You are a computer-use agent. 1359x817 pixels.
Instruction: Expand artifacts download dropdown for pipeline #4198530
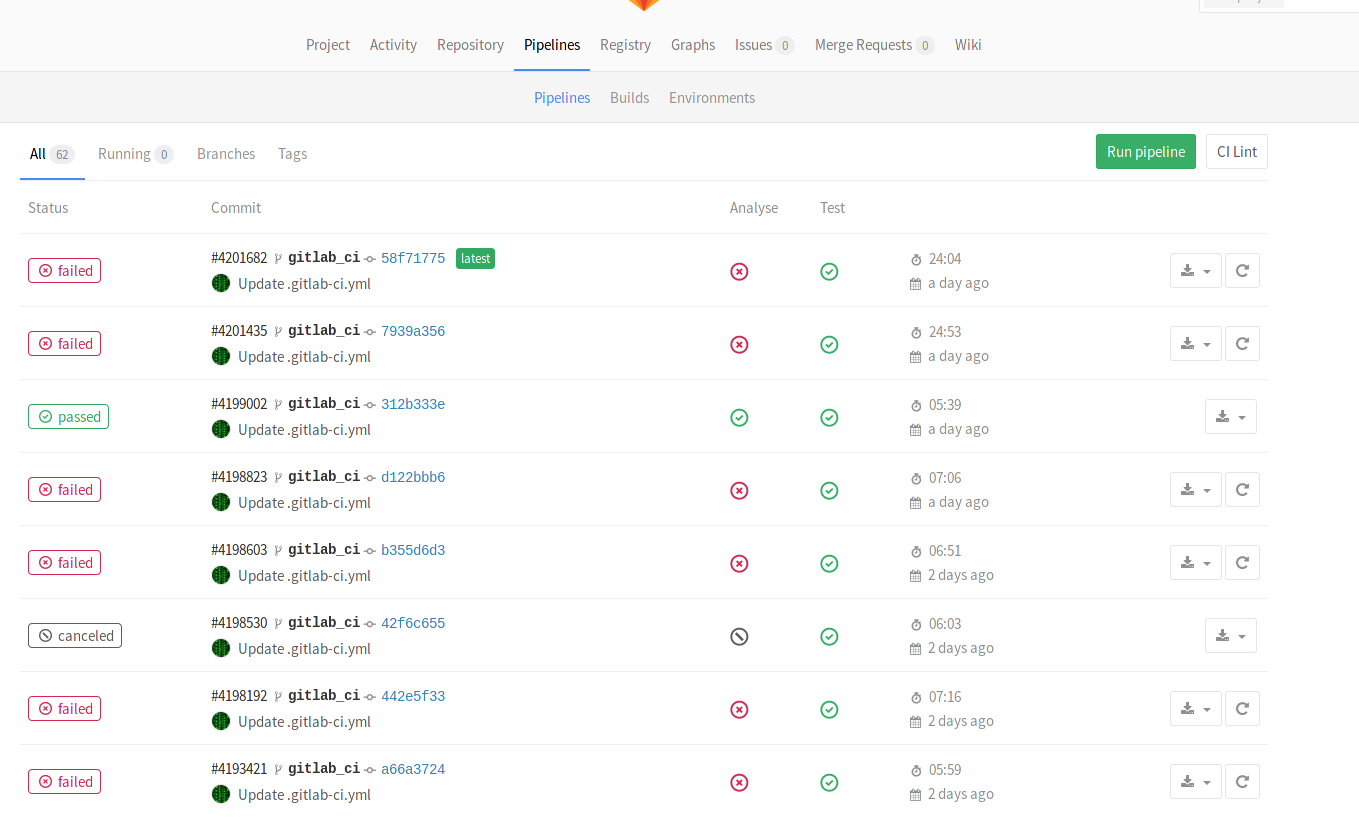coord(1231,635)
